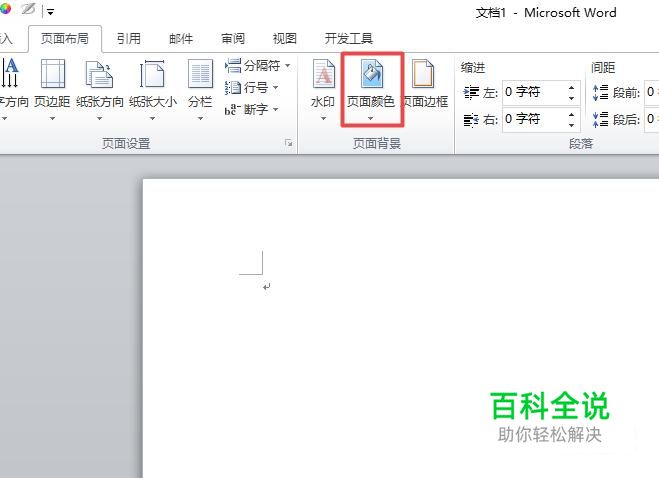Click the right indent (右) icon
This screenshot has height=478, width=659.
[x=471, y=120]
